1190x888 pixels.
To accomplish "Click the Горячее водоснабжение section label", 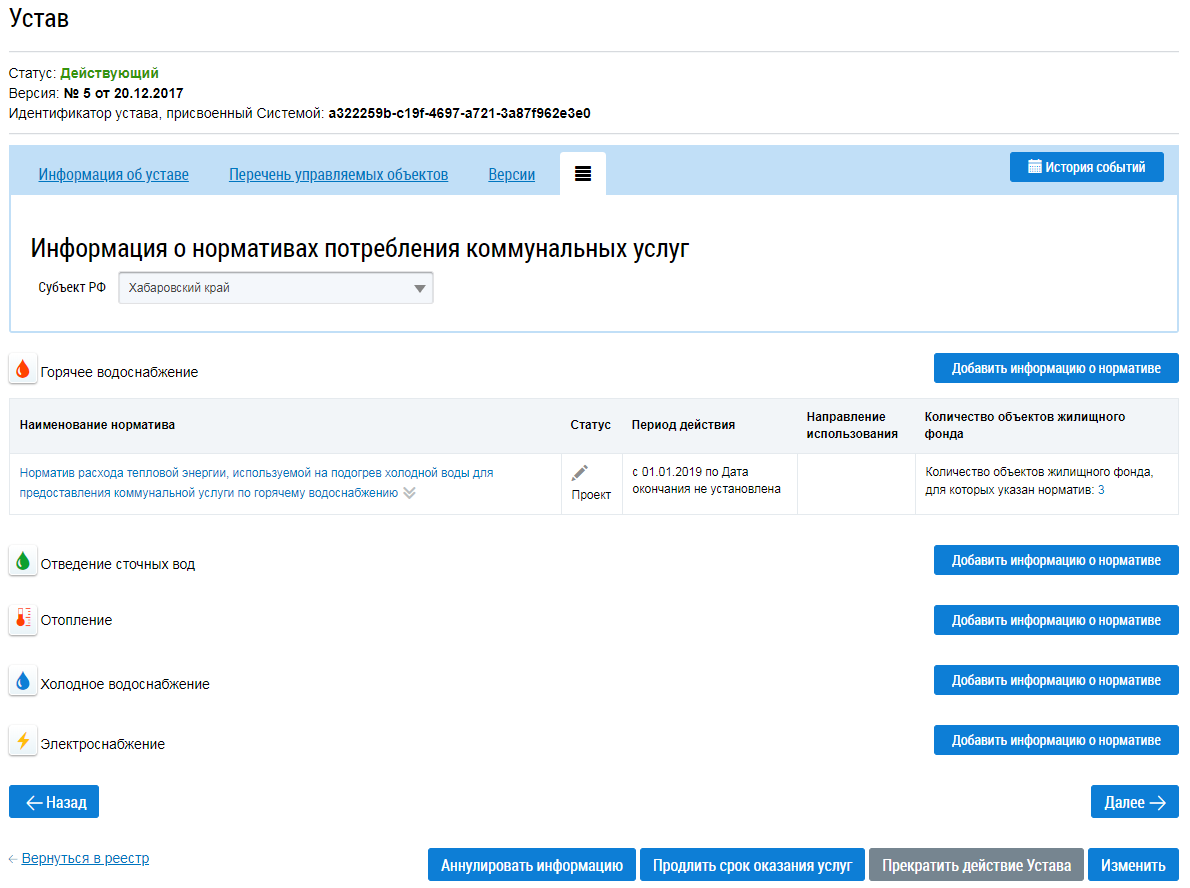I will (x=119, y=372).
